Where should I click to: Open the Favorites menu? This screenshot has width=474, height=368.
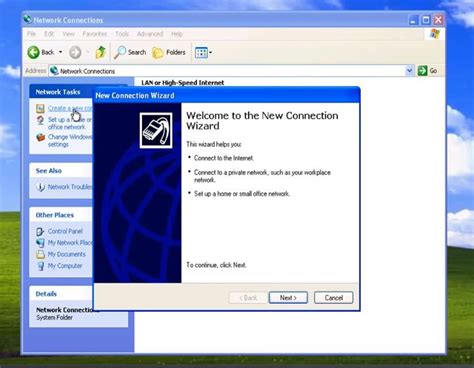click(x=95, y=34)
